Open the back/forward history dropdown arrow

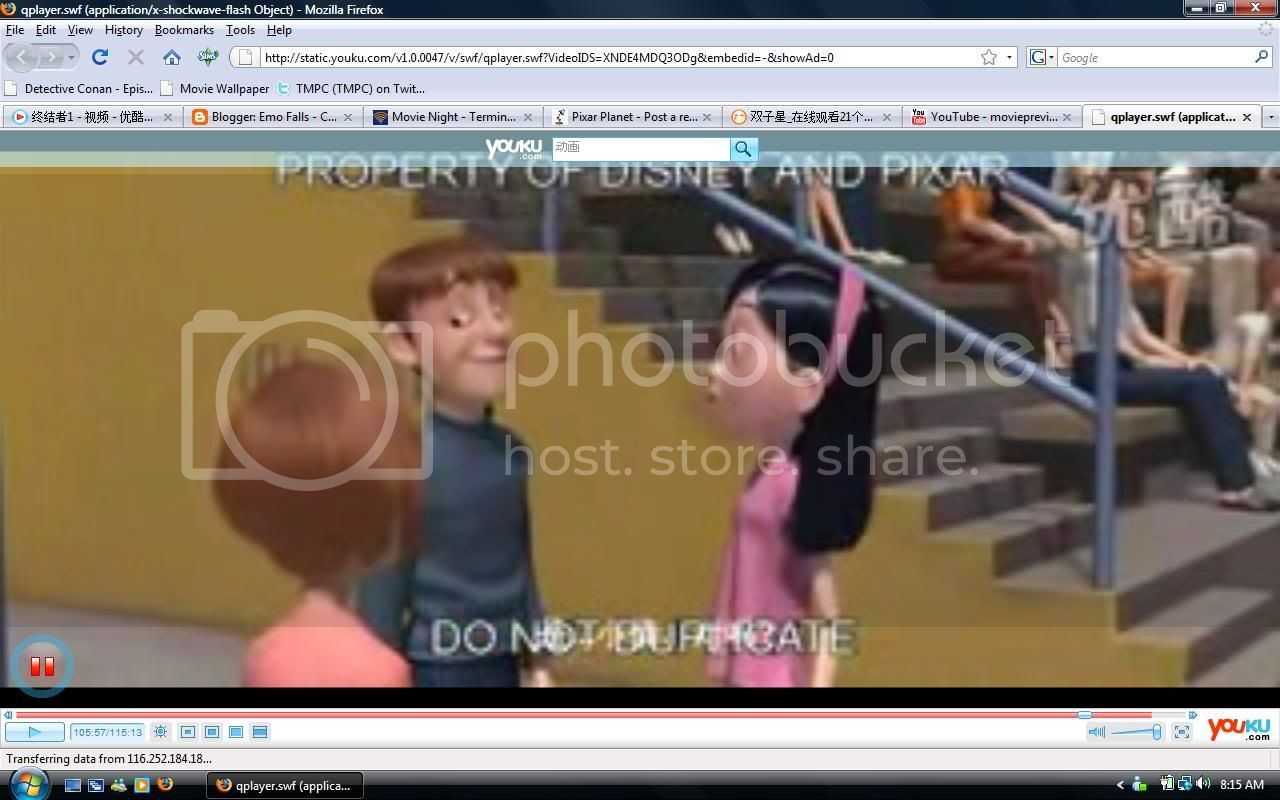point(71,58)
